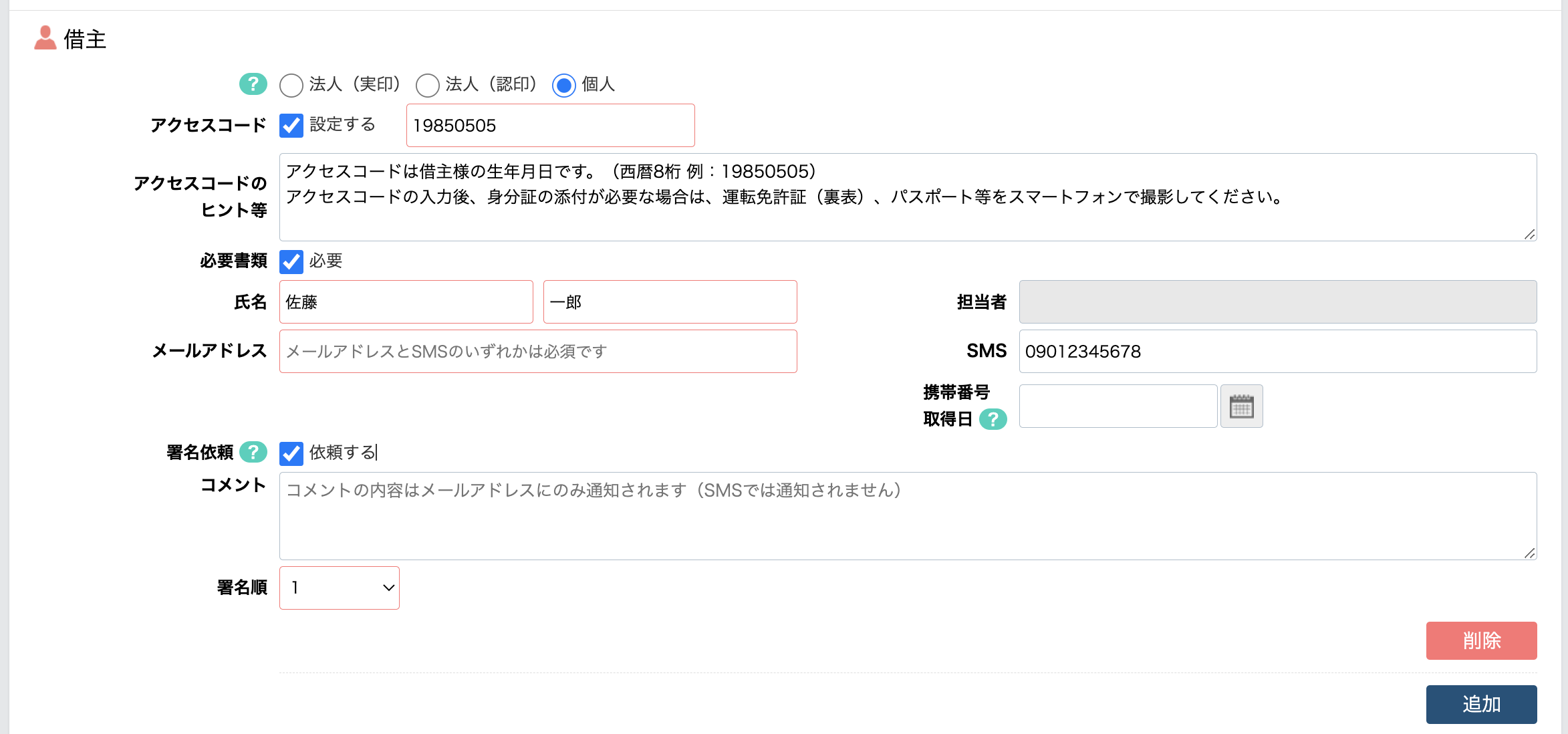Disable the 署名依頼 依頼する checkbox

click(x=291, y=454)
